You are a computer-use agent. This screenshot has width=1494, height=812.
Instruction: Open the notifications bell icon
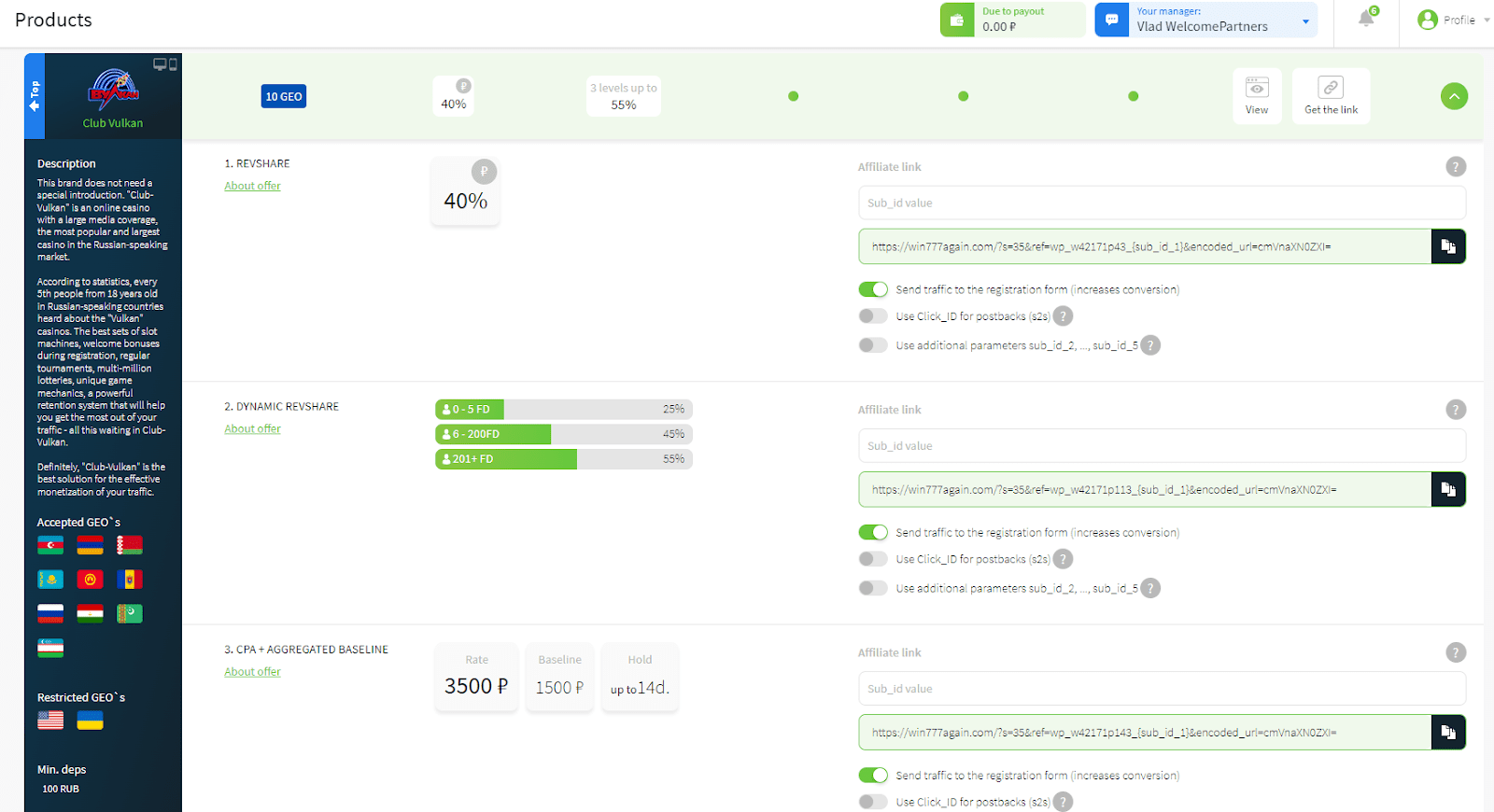click(x=1366, y=19)
